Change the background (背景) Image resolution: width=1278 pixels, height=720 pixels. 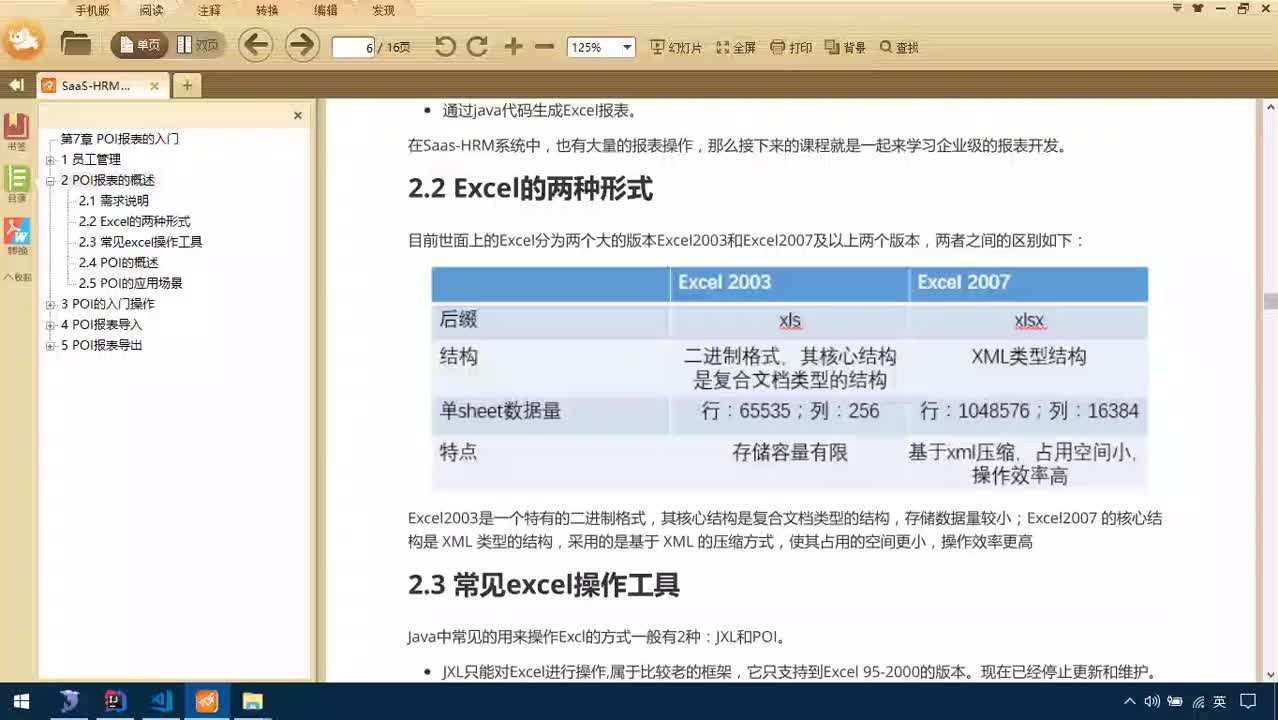(x=845, y=47)
